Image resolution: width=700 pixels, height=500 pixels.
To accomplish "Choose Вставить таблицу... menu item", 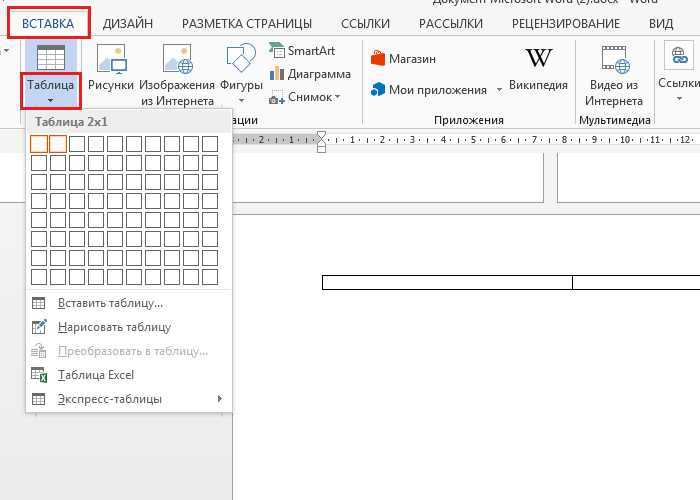I will pyautogui.click(x=129, y=303).
